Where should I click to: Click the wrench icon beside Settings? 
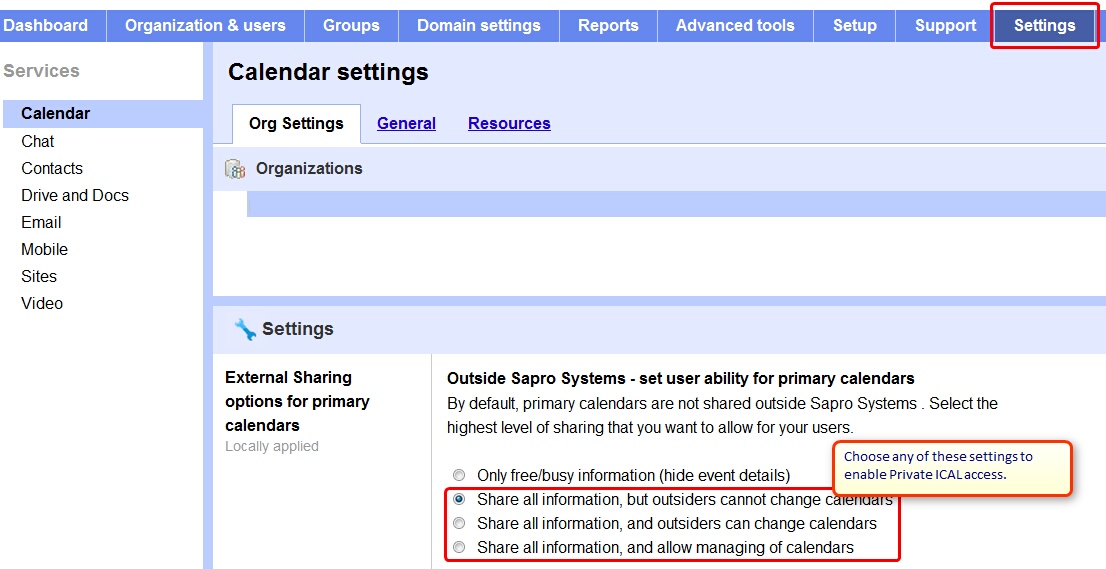[x=245, y=329]
